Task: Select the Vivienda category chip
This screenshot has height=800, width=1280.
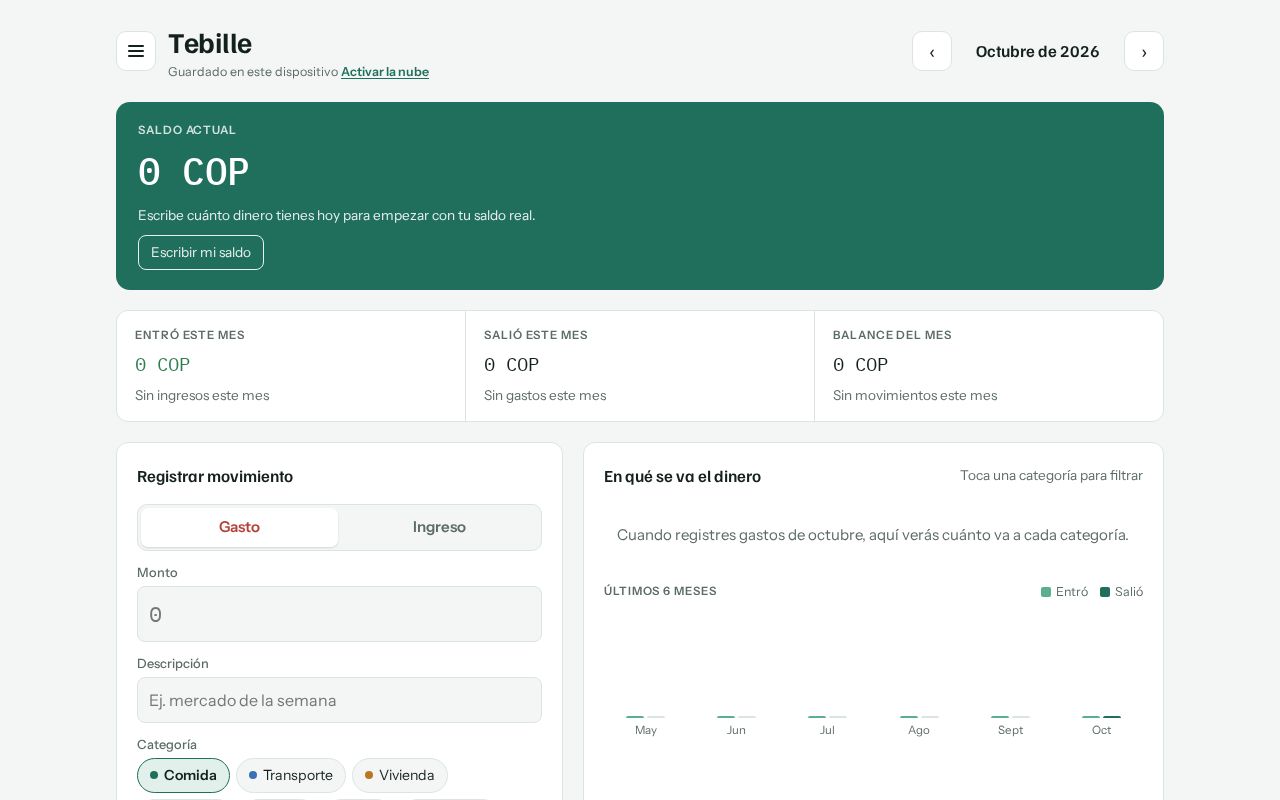Action: point(400,775)
